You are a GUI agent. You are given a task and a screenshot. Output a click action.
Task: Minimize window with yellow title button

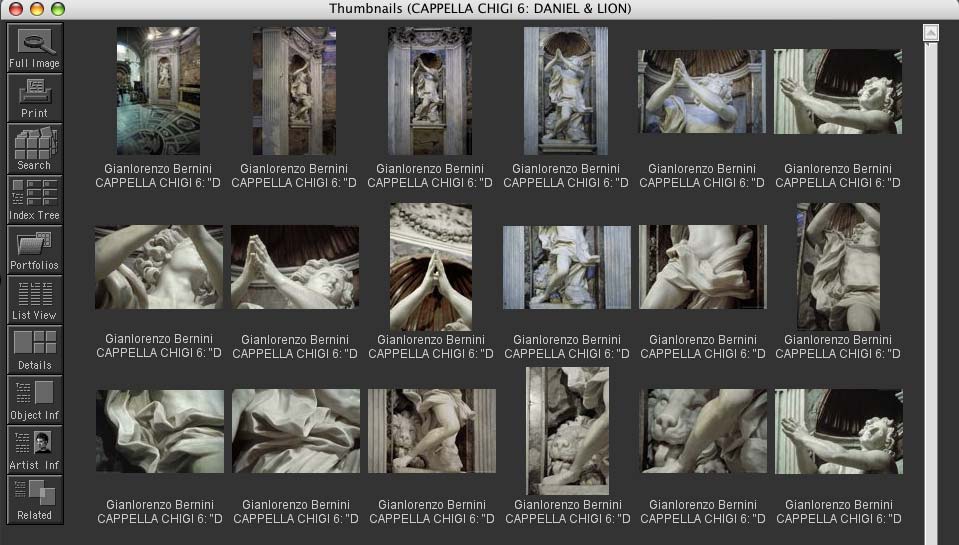click(x=37, y=9)
